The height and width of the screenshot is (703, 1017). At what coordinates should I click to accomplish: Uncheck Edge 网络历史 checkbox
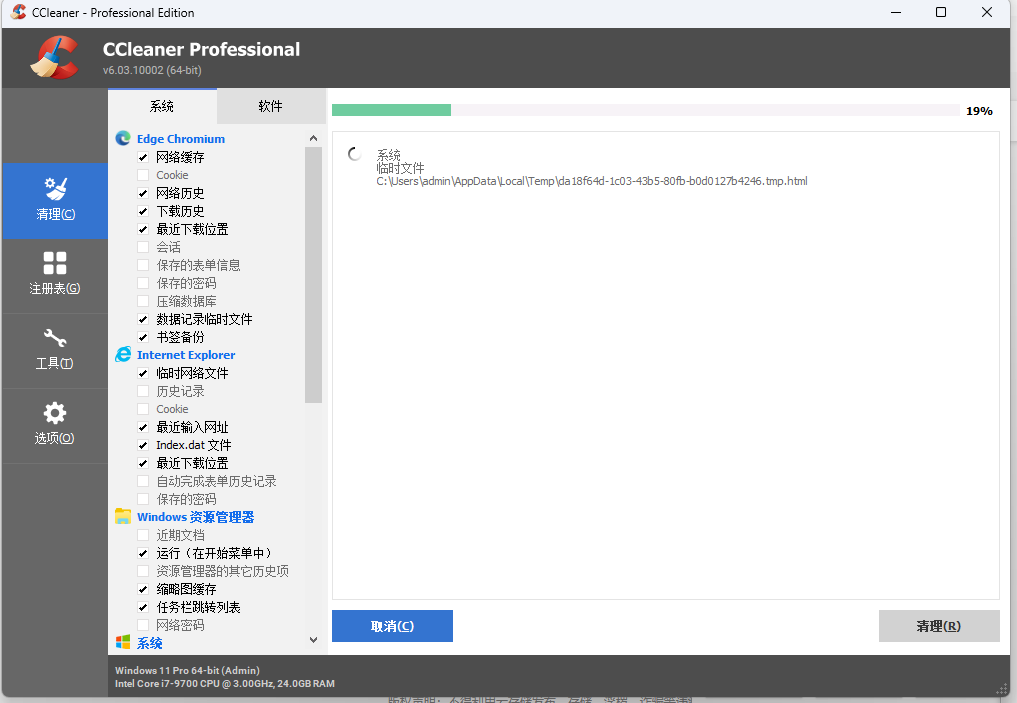coord(143,193)
